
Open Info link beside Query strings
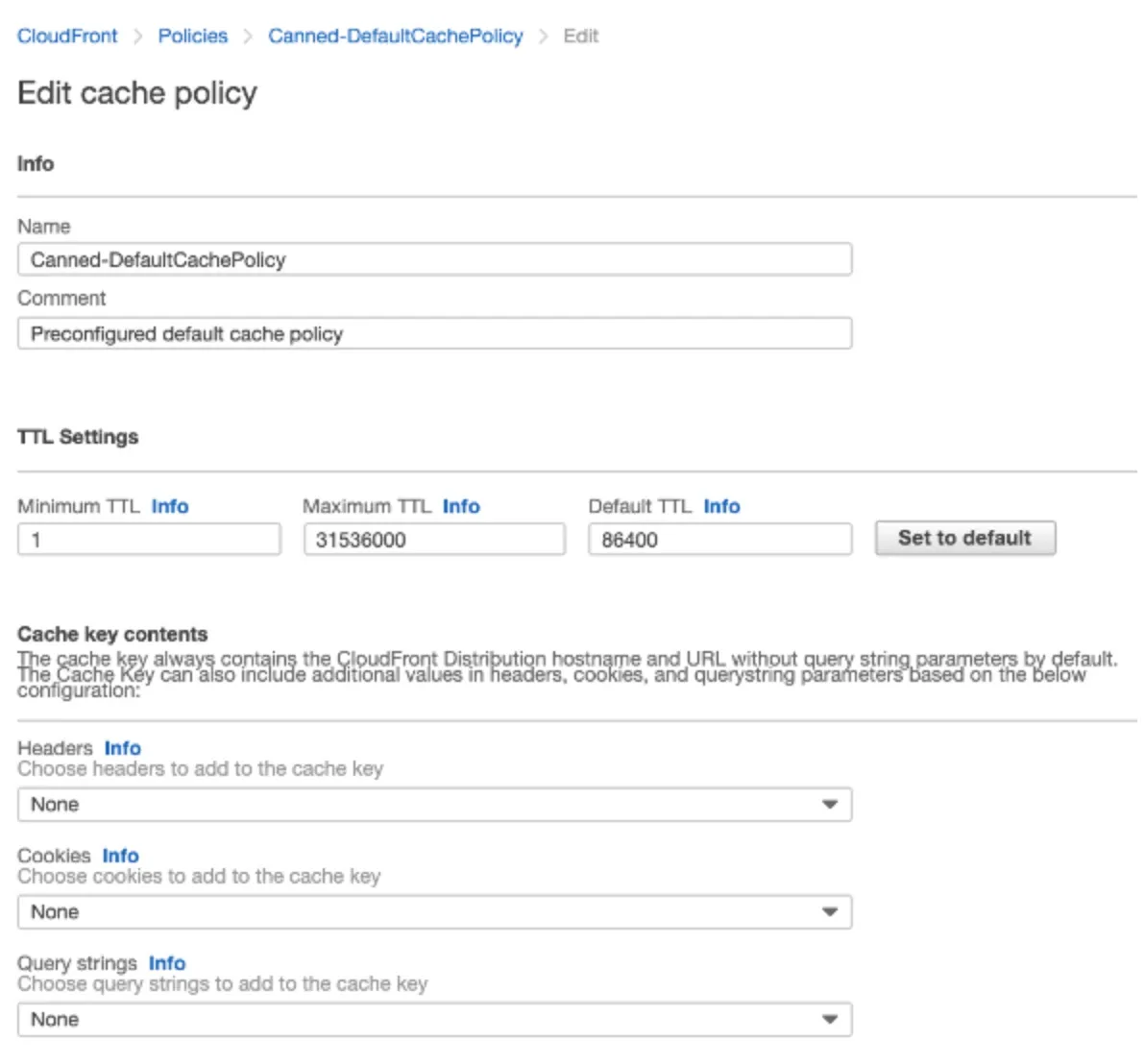tap(167, 962)
